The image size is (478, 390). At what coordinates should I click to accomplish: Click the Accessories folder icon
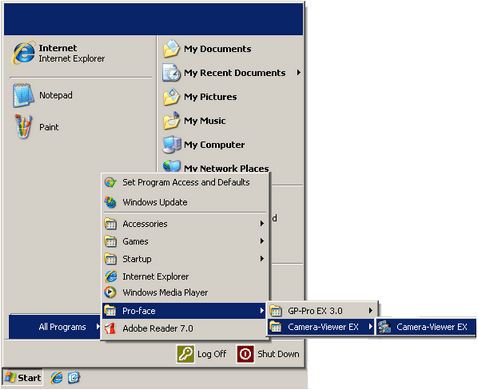pos(110,224)
